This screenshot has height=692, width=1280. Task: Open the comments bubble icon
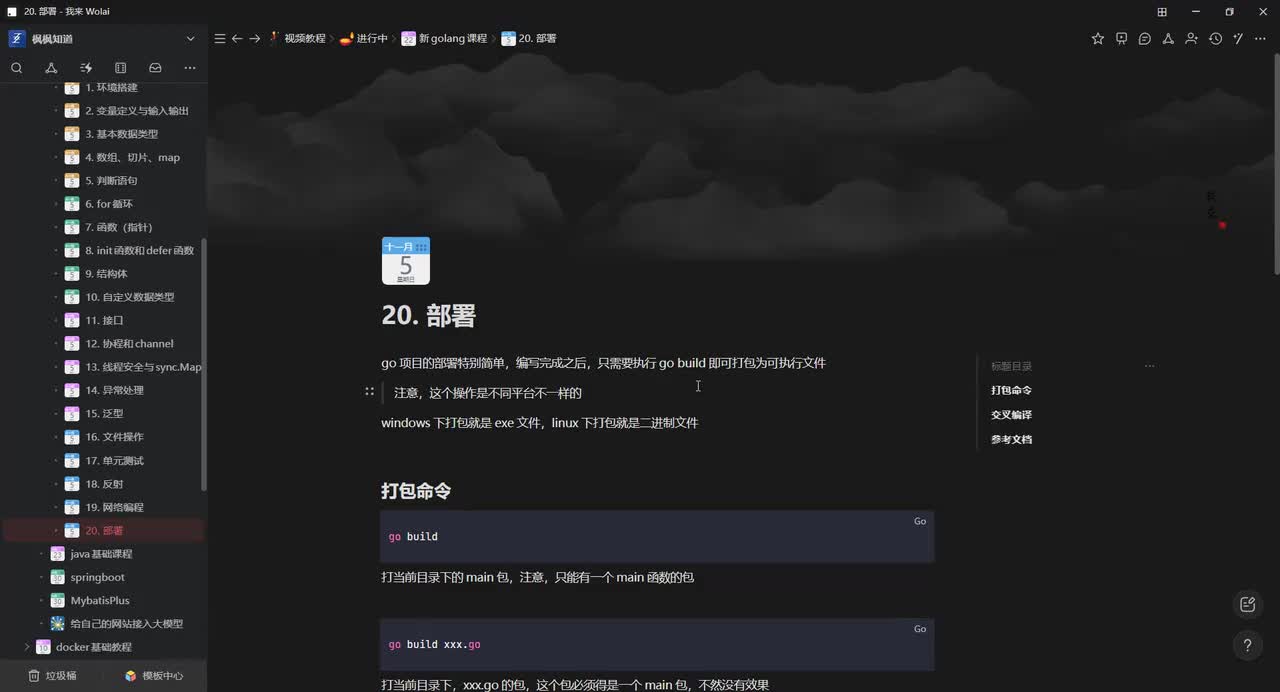(x=1145, y=38)
